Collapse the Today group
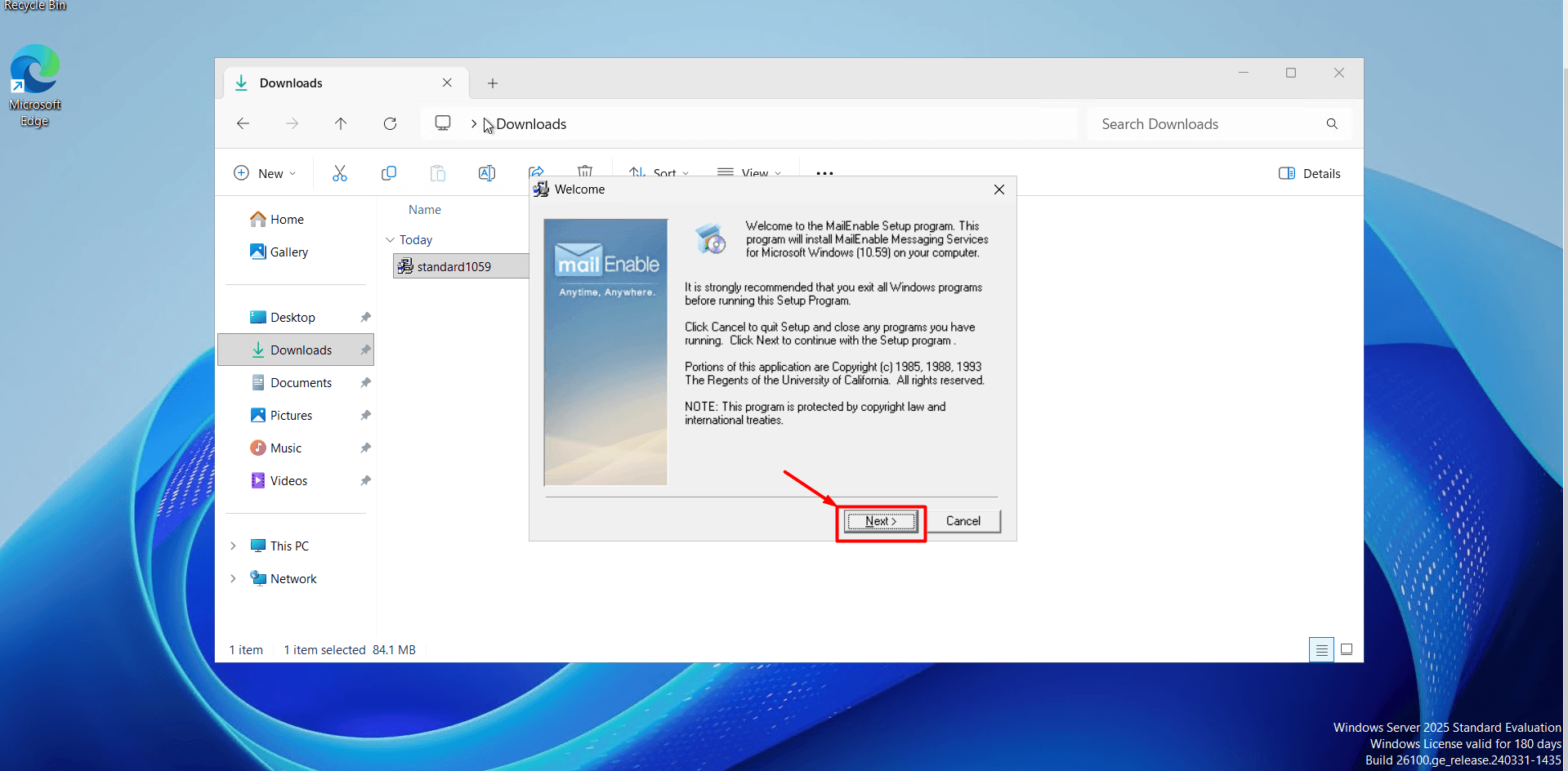 pos(390,239)
